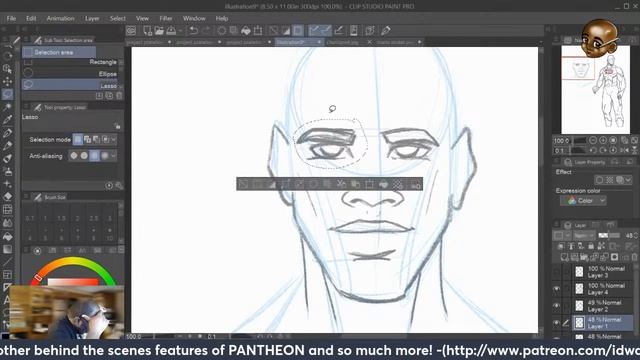Screen dimensions: 640x360
Task: Zoom out on the Navigator panel
Action: tap(593, 140)
